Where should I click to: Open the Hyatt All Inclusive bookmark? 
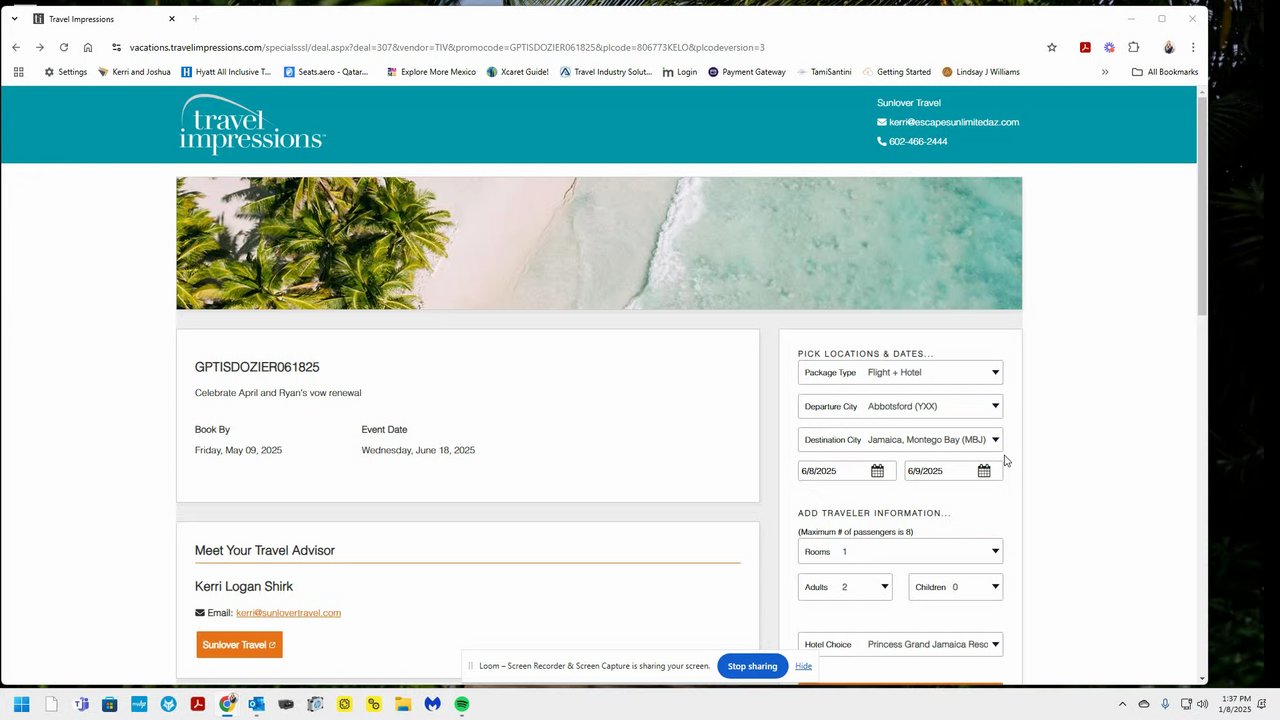pos(226,72)
